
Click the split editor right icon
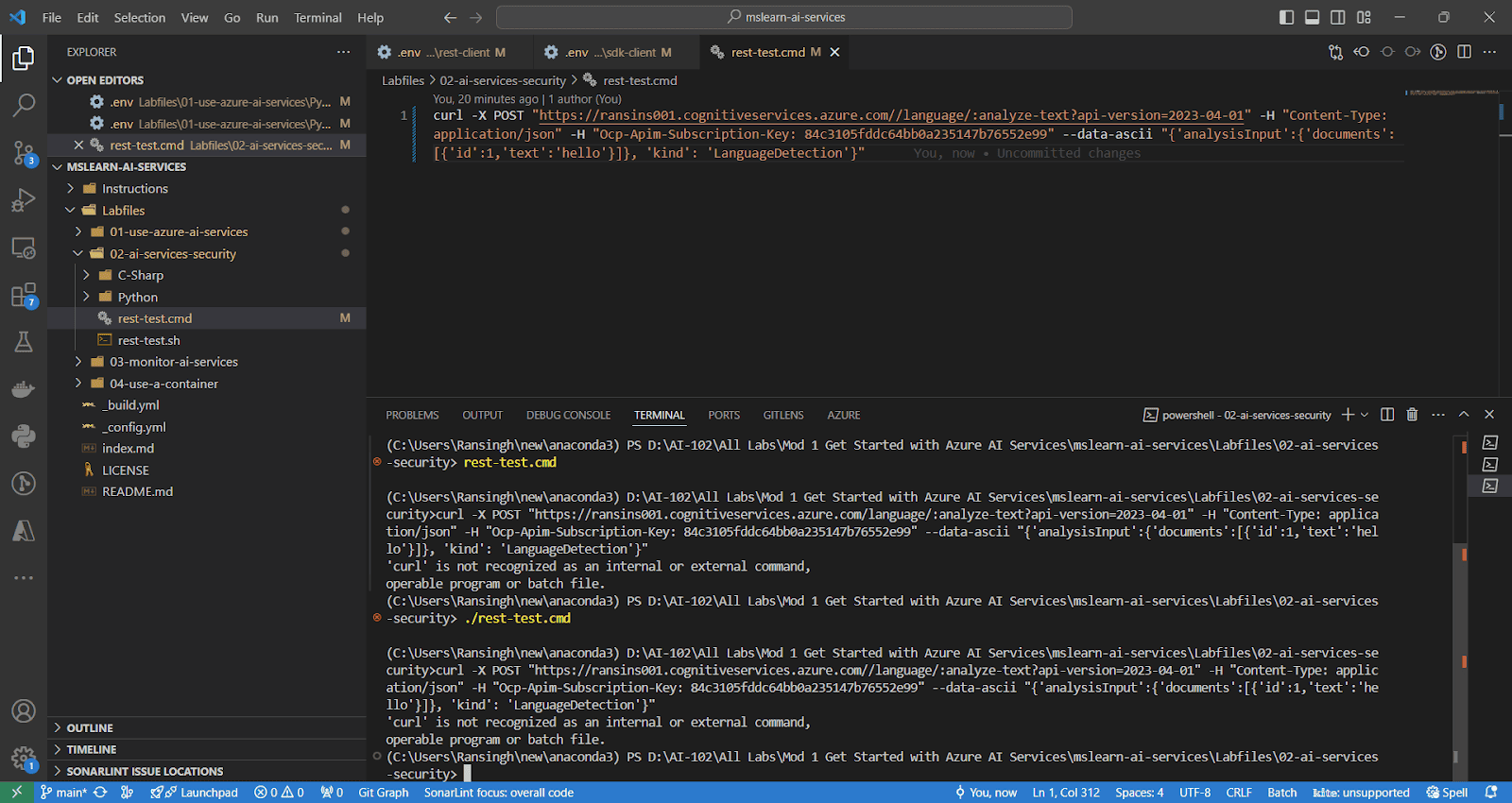pyautogui.click(x=1464, y=52)
